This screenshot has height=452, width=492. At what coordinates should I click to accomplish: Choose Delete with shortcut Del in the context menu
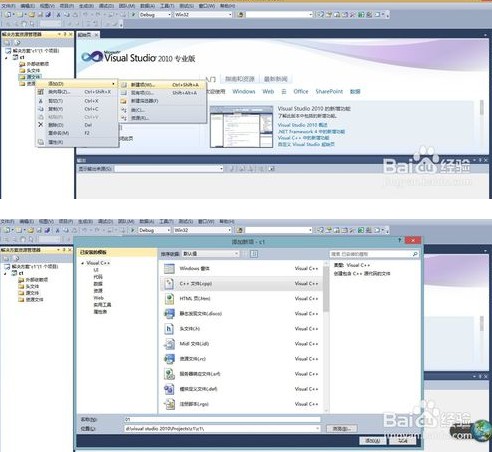pos(76,125)
